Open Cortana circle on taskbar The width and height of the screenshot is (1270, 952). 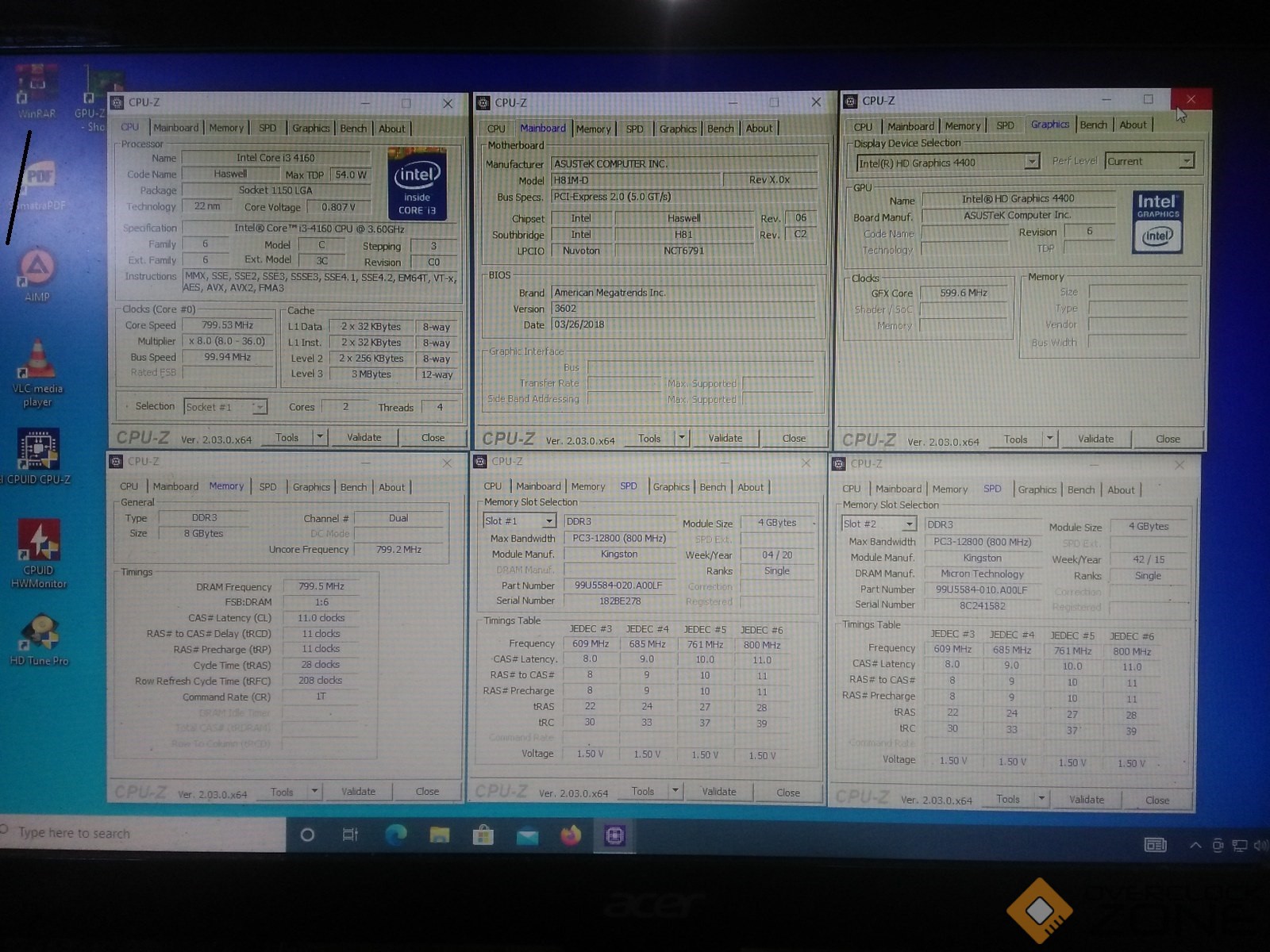coord(307,835)
